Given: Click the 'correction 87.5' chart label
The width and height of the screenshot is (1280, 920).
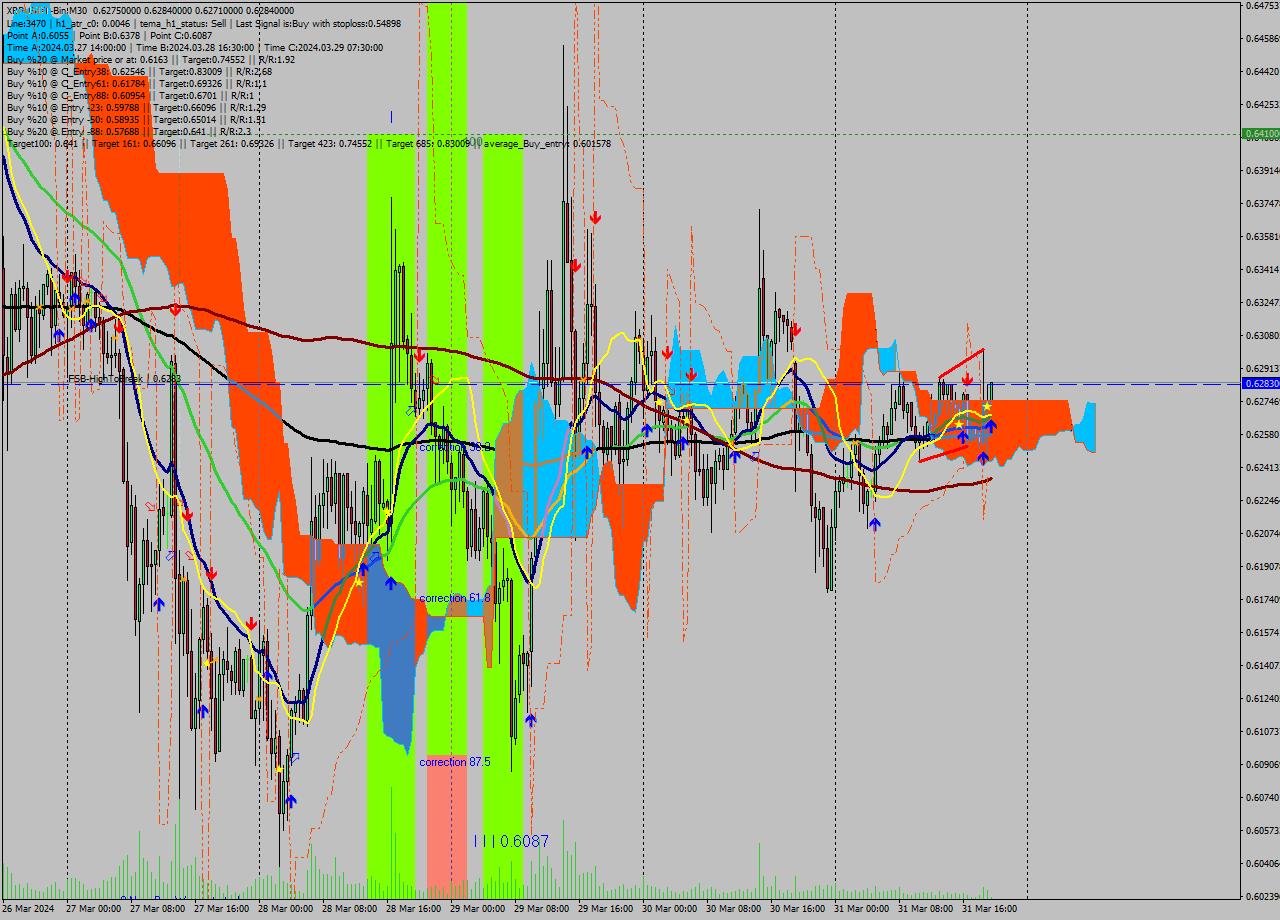Looking at the screenshot, I should [455, 762].
